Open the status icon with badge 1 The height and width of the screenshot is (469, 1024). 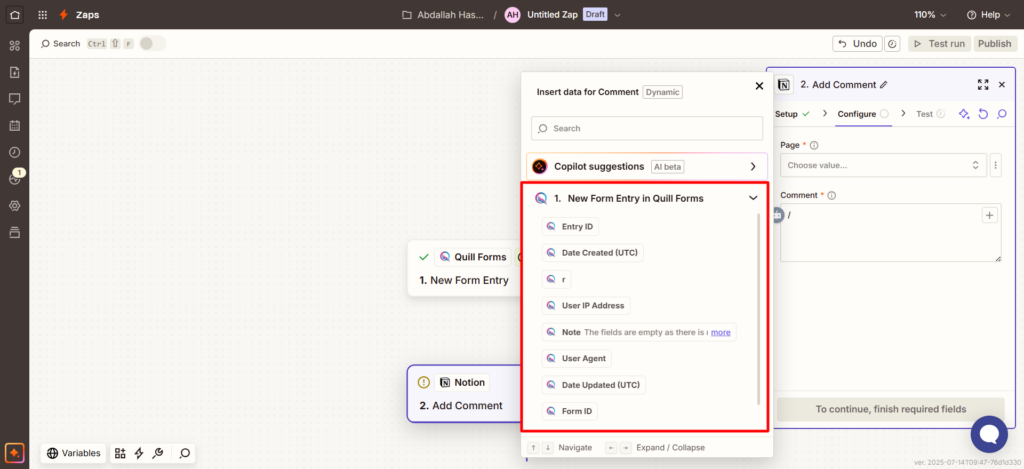coord(16,177)
